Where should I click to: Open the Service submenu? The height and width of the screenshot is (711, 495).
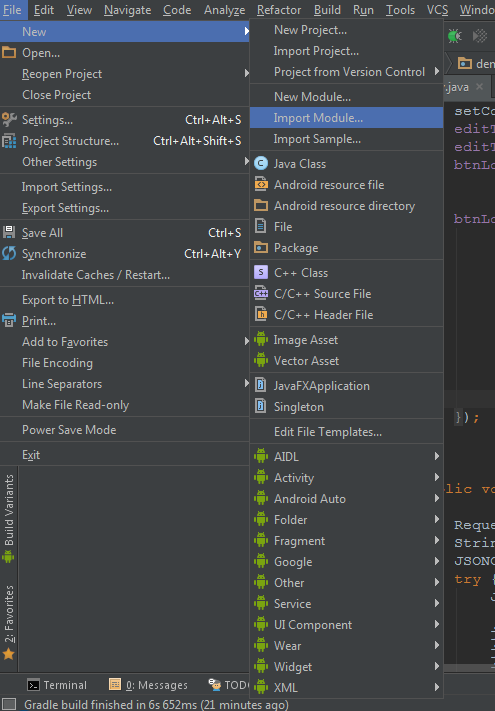346,604
